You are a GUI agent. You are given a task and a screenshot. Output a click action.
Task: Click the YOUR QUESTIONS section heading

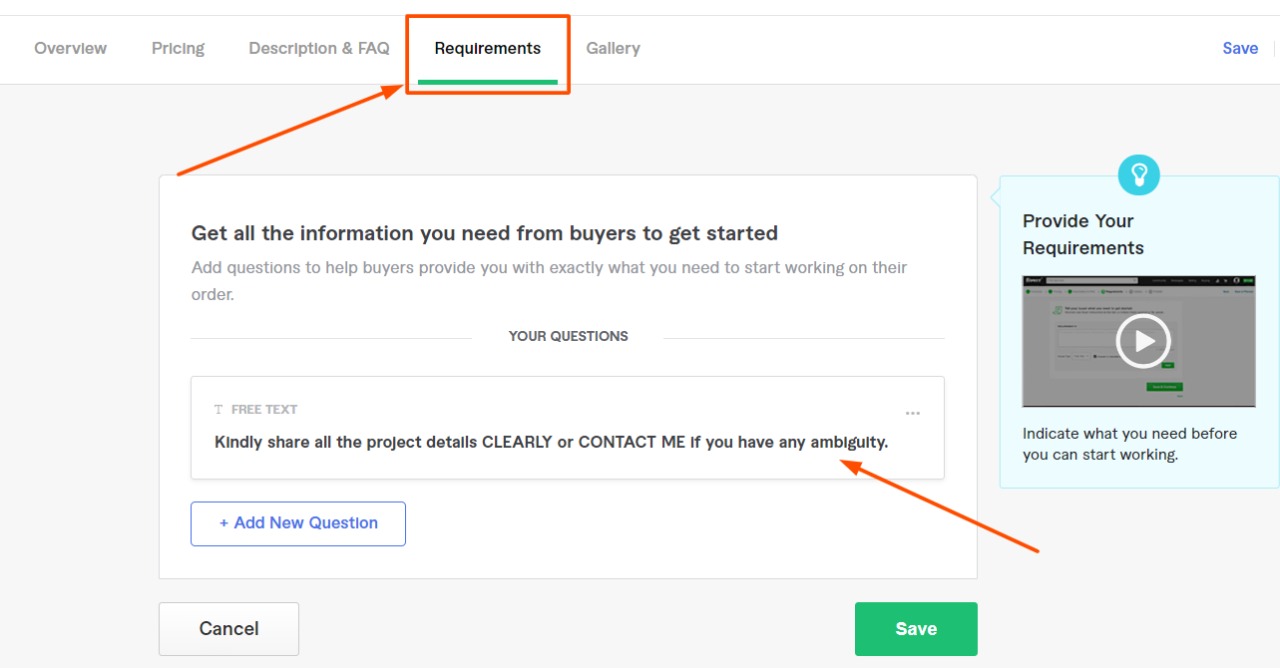[568, 336]
